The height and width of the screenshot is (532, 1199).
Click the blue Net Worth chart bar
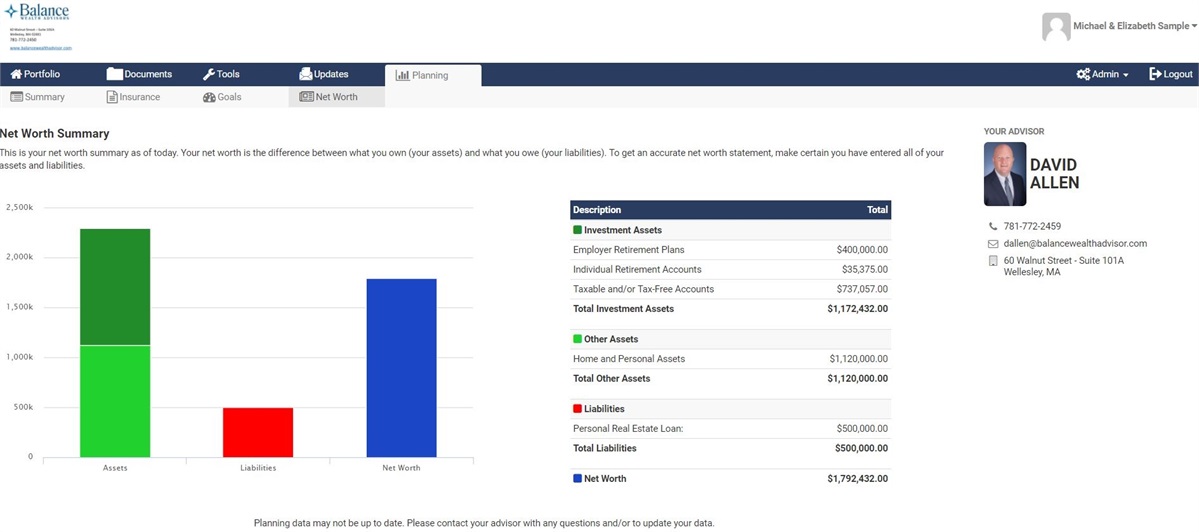(x=401, y=368)
